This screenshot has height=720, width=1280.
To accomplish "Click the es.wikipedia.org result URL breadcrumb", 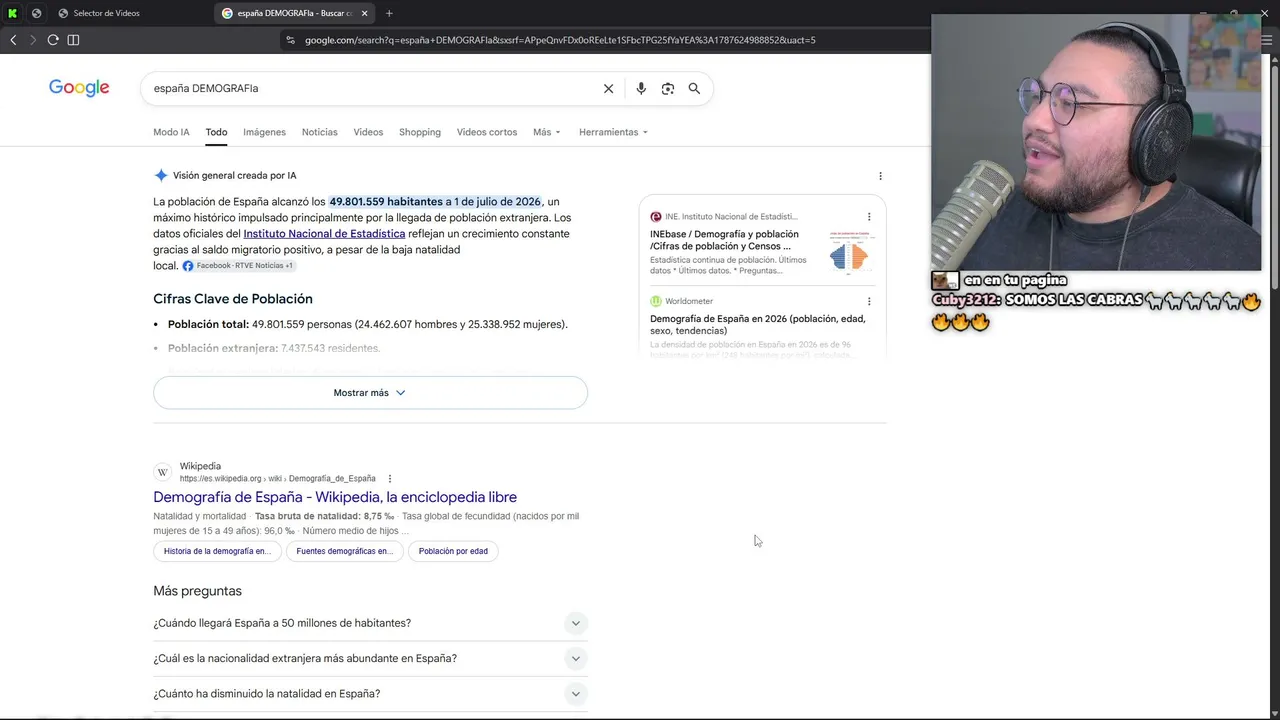I will point(278,479).
